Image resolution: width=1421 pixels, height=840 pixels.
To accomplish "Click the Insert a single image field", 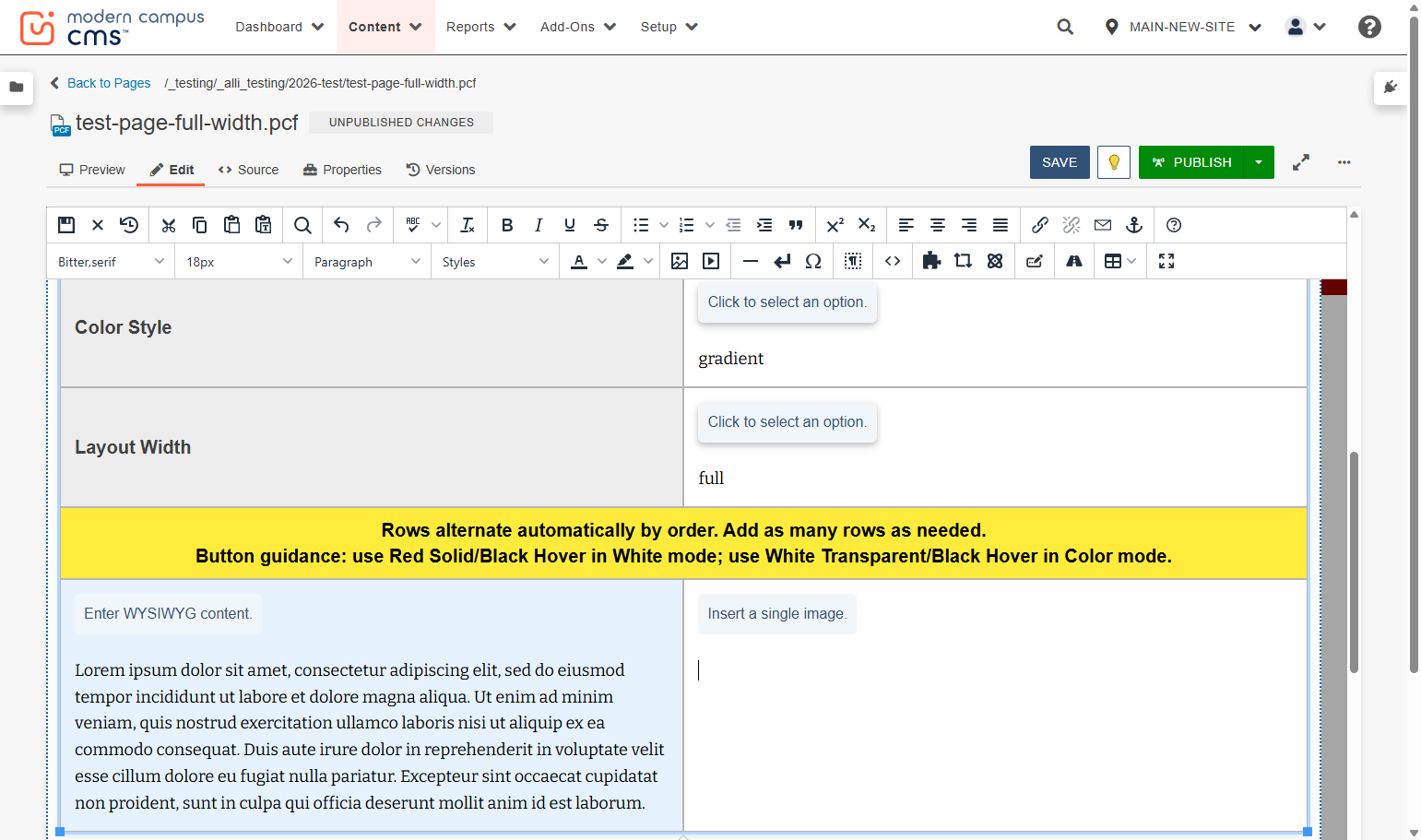I will tap(777, 614).
